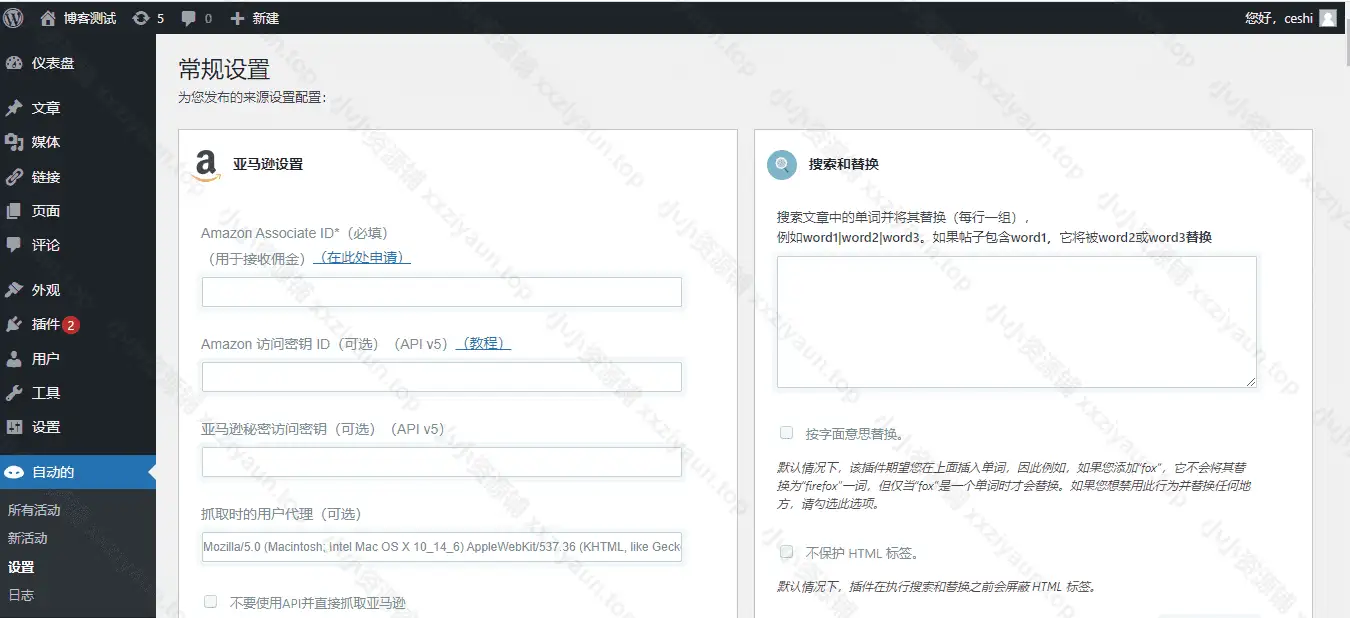Check the 不保护 HTML 标签 option
Screen dimensions: 1350x618
787,552
